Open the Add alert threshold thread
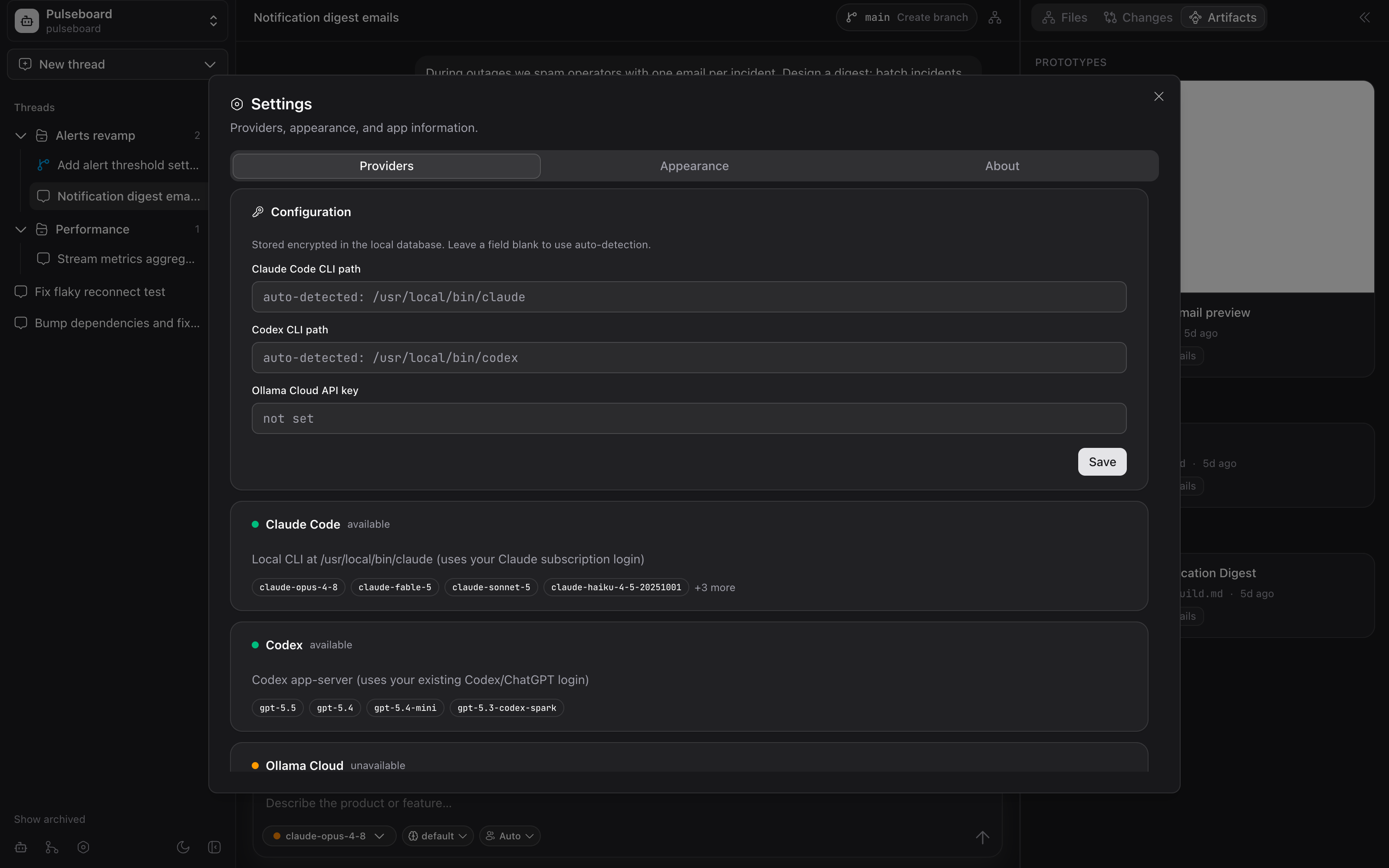 (x=128, y=165)
